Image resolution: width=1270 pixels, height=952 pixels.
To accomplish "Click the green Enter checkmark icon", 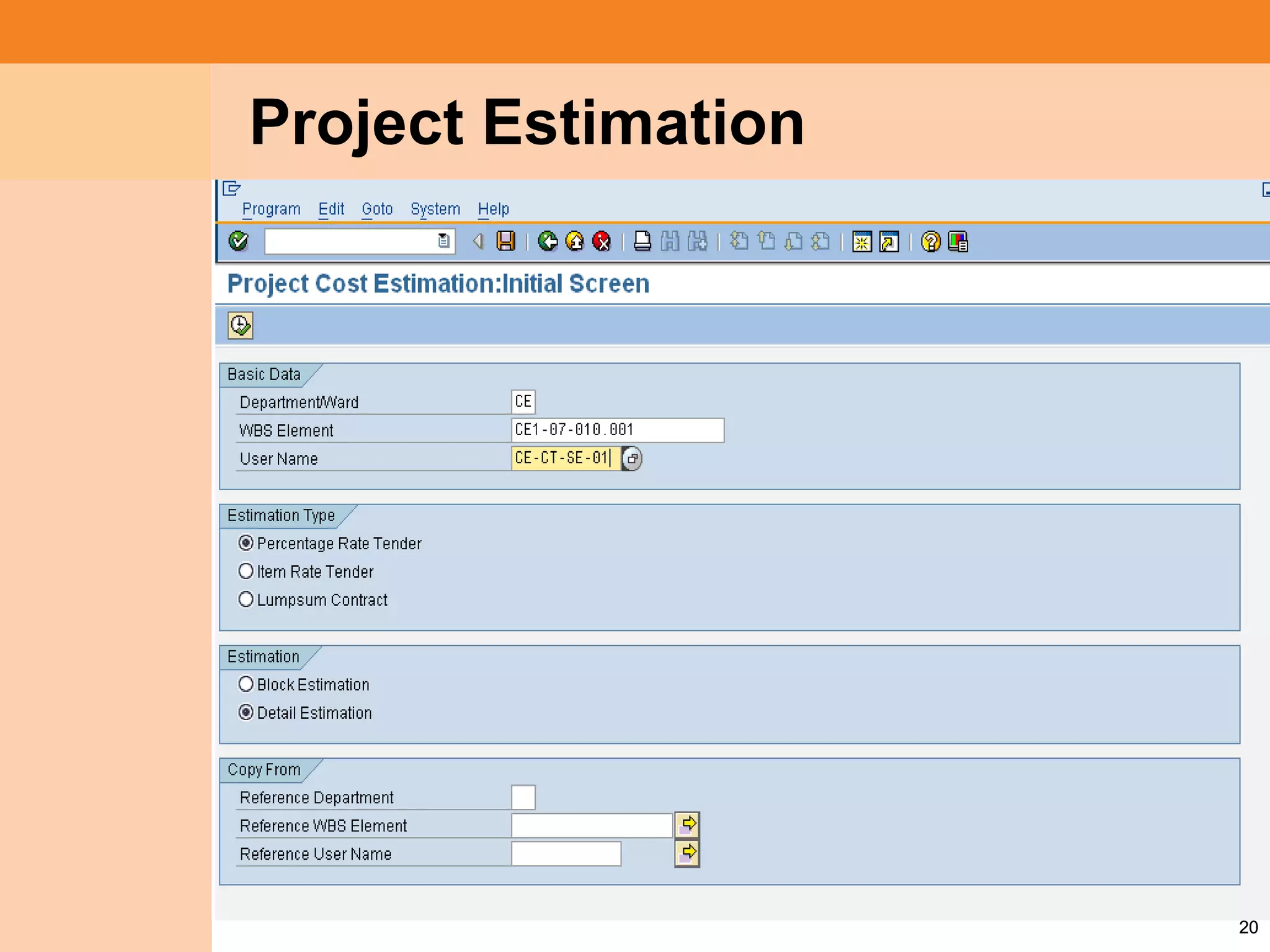I will click(238, 241).
